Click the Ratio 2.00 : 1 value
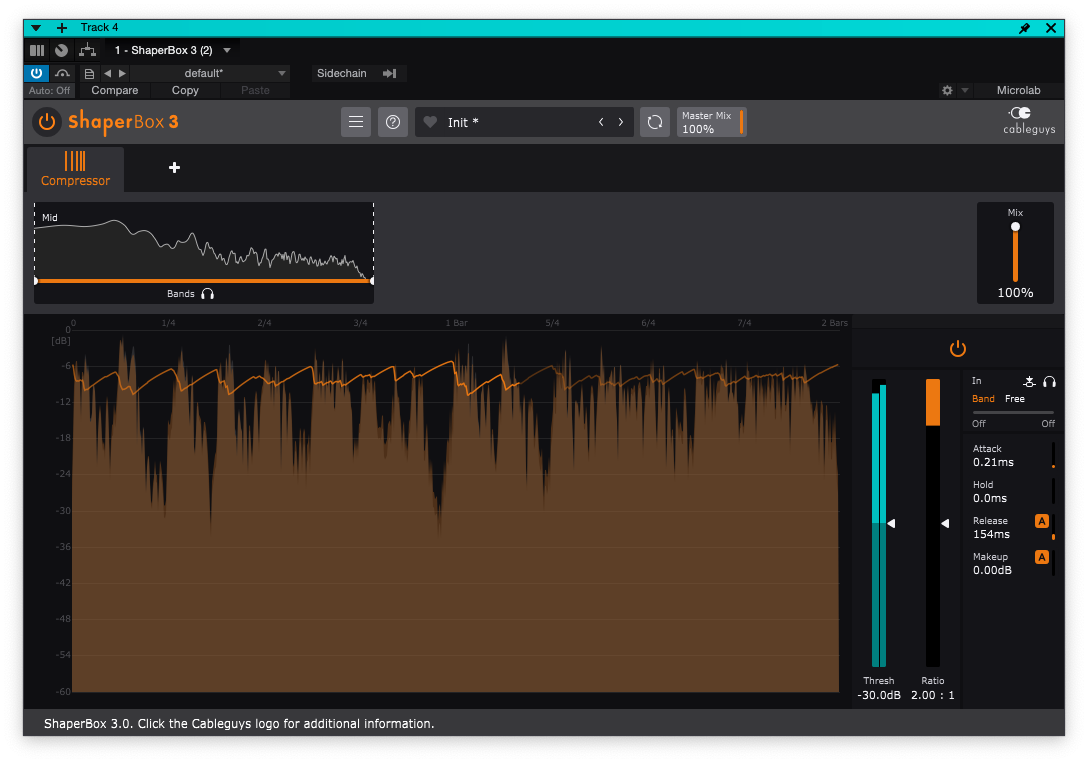The image size is (1088, 763). click(x=933, y=695)
